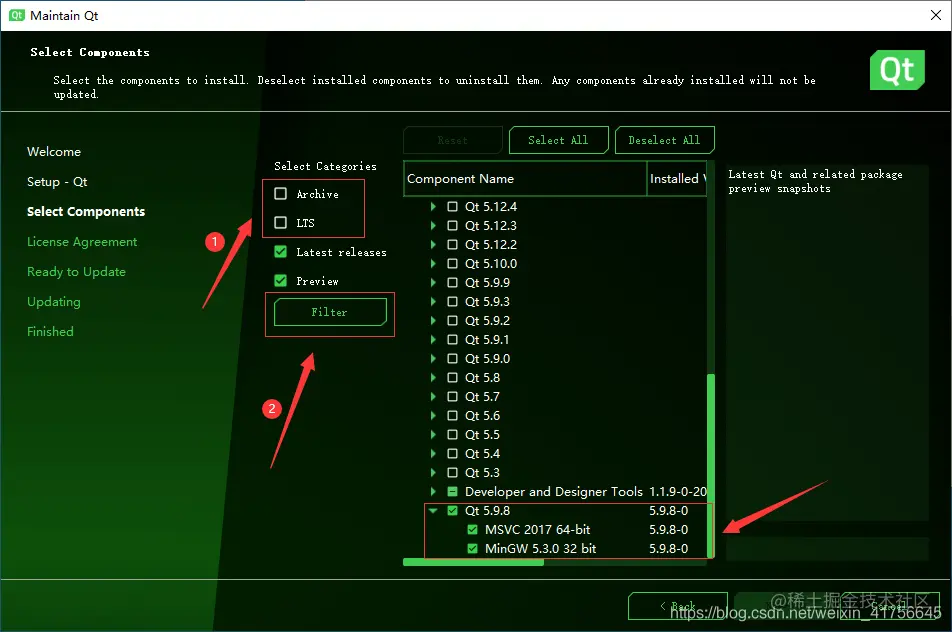Check the Qt 5.12.3 component checkbox

(452, 225)
